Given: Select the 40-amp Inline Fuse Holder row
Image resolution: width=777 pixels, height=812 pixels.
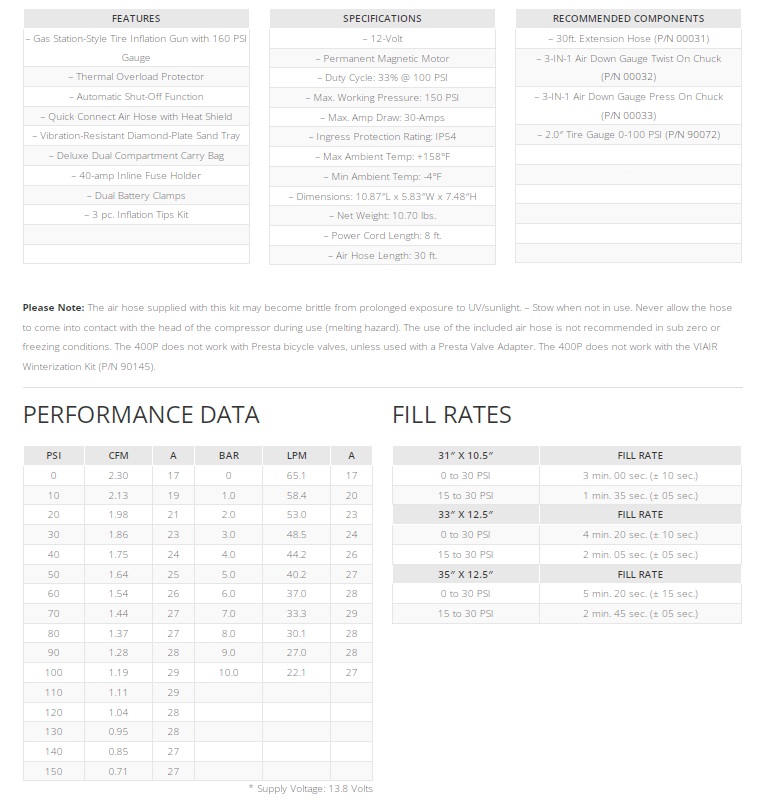Looking at the screenshot, I should click(x=136, y=175).
